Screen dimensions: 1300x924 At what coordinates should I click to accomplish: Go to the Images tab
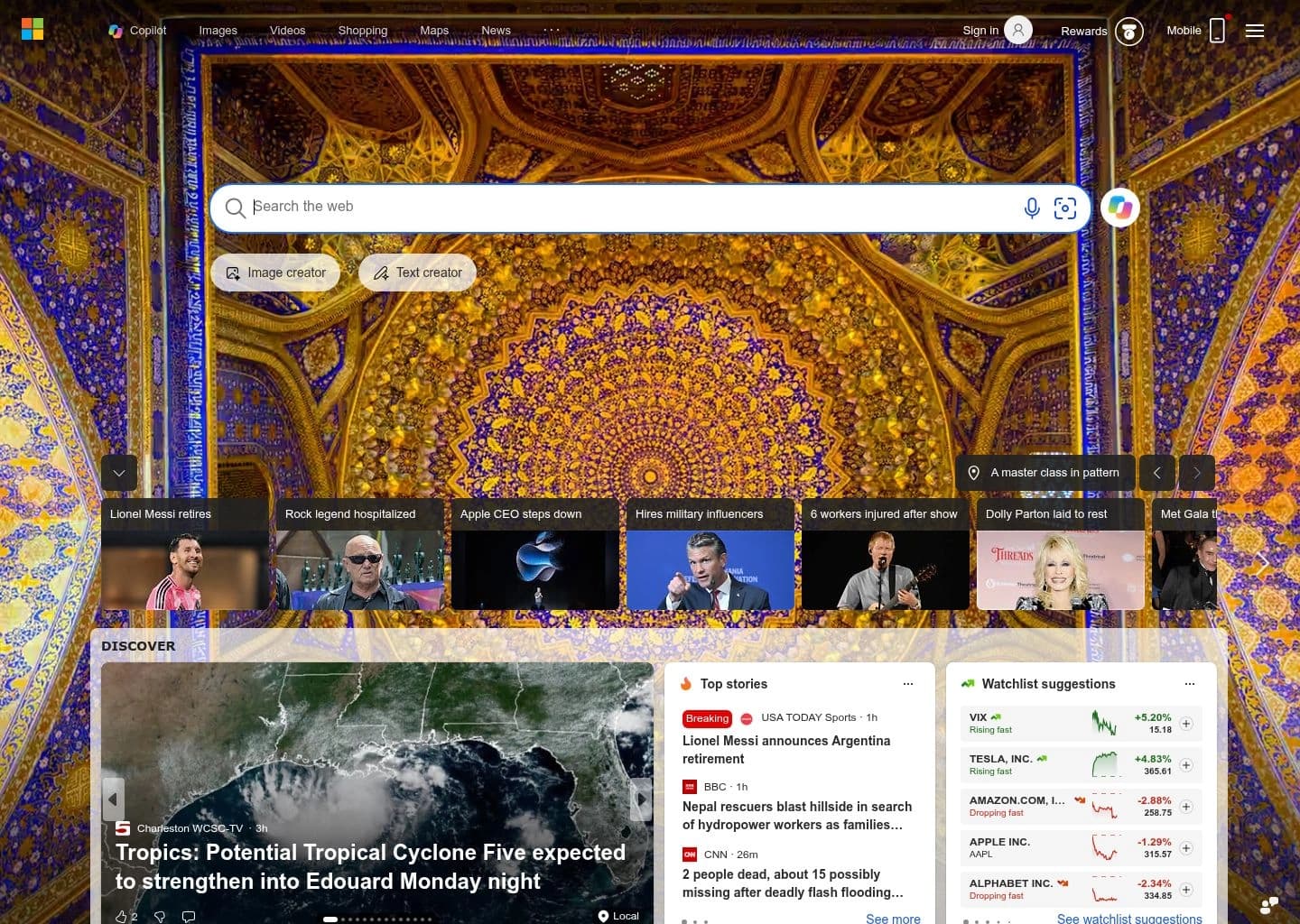click(x=218, y=30)
